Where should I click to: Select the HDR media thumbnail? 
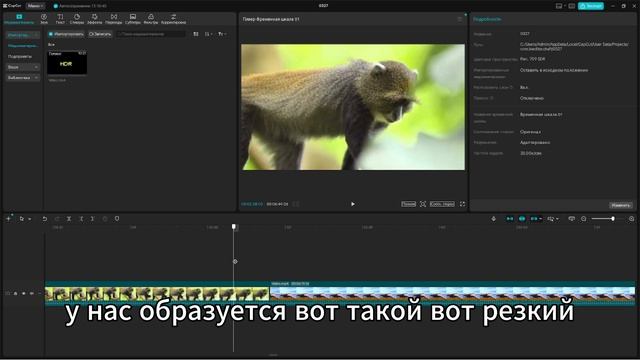pyautogui.click(x=67, y=62)
